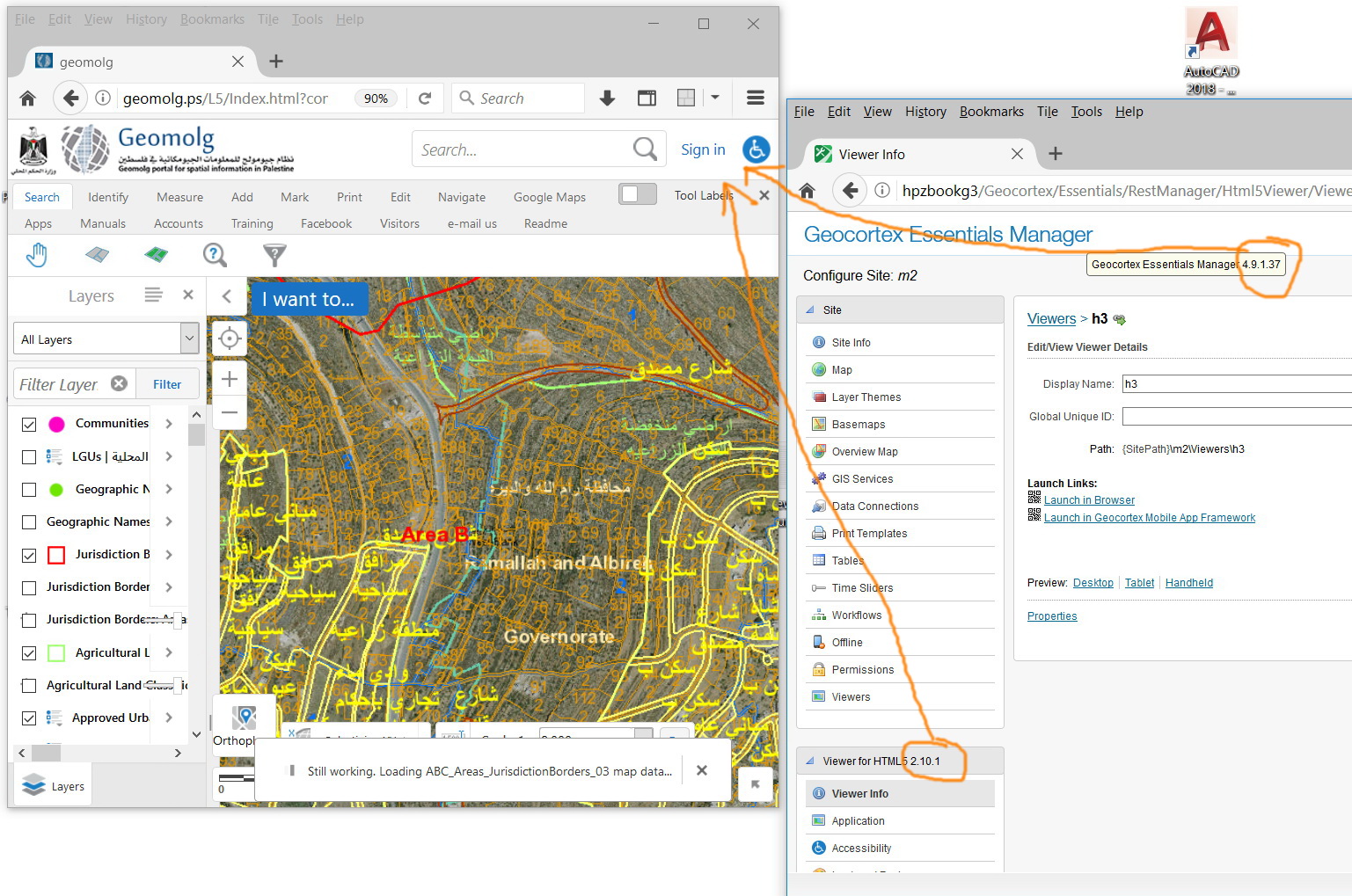Screen dimensions: 1352x896
Task: Click the Geomolg search magnifier icon
Action: [645, 149]
